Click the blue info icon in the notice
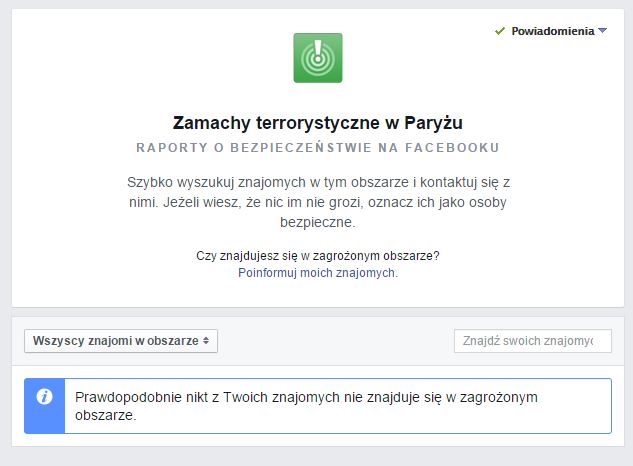This screenshot has height=466, width=633. (44, 397)
